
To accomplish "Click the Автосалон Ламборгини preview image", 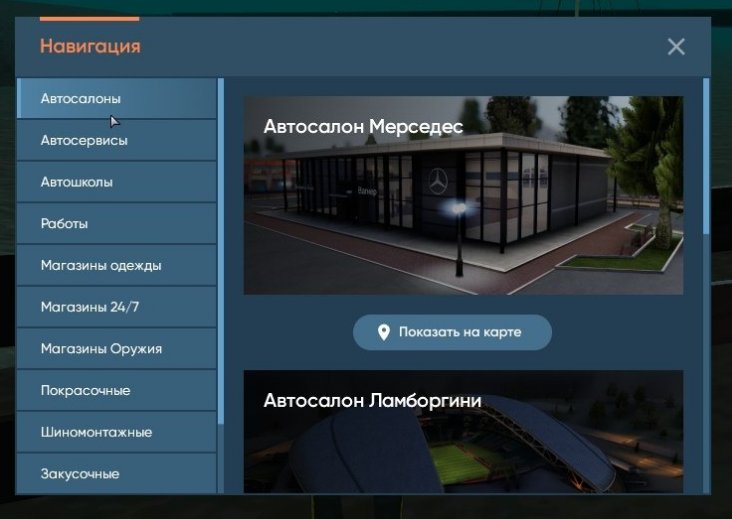I will point(463,432).
